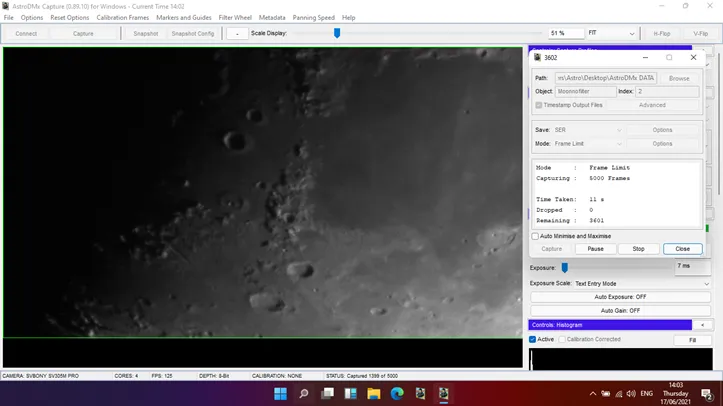Click the volume icon in system tray
This screenshot has width=723, height=406.
[631, 394]
